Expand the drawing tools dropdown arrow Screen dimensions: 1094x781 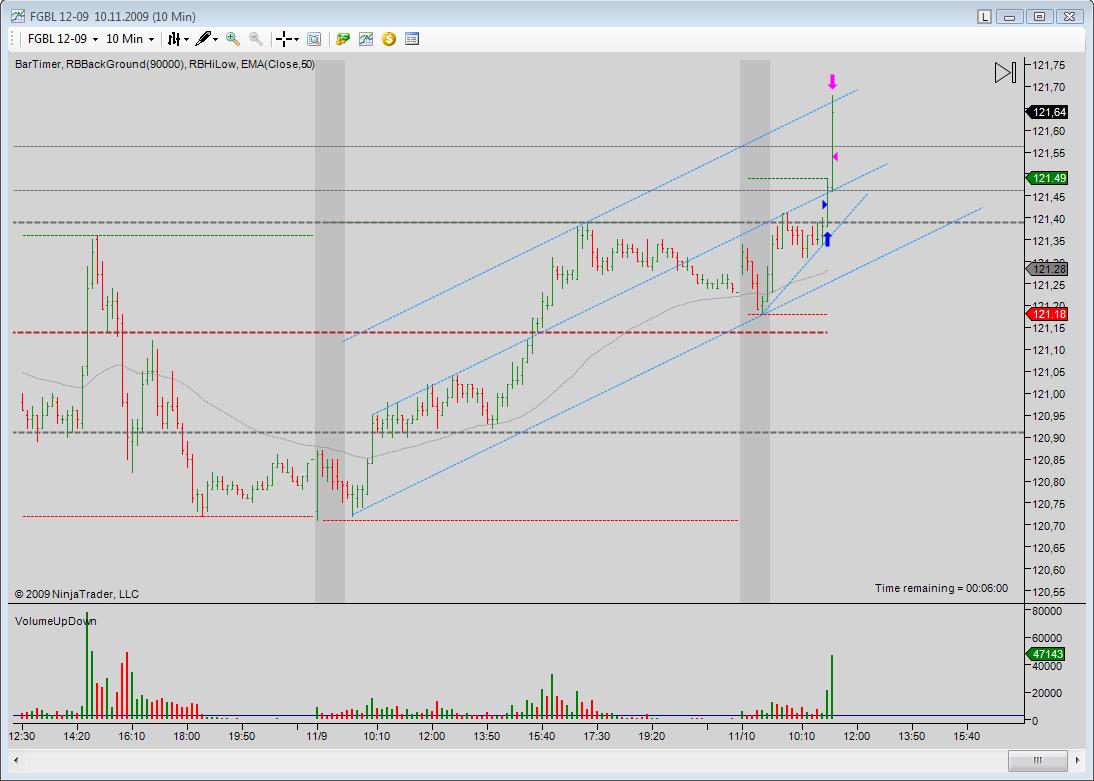(216, 40)
